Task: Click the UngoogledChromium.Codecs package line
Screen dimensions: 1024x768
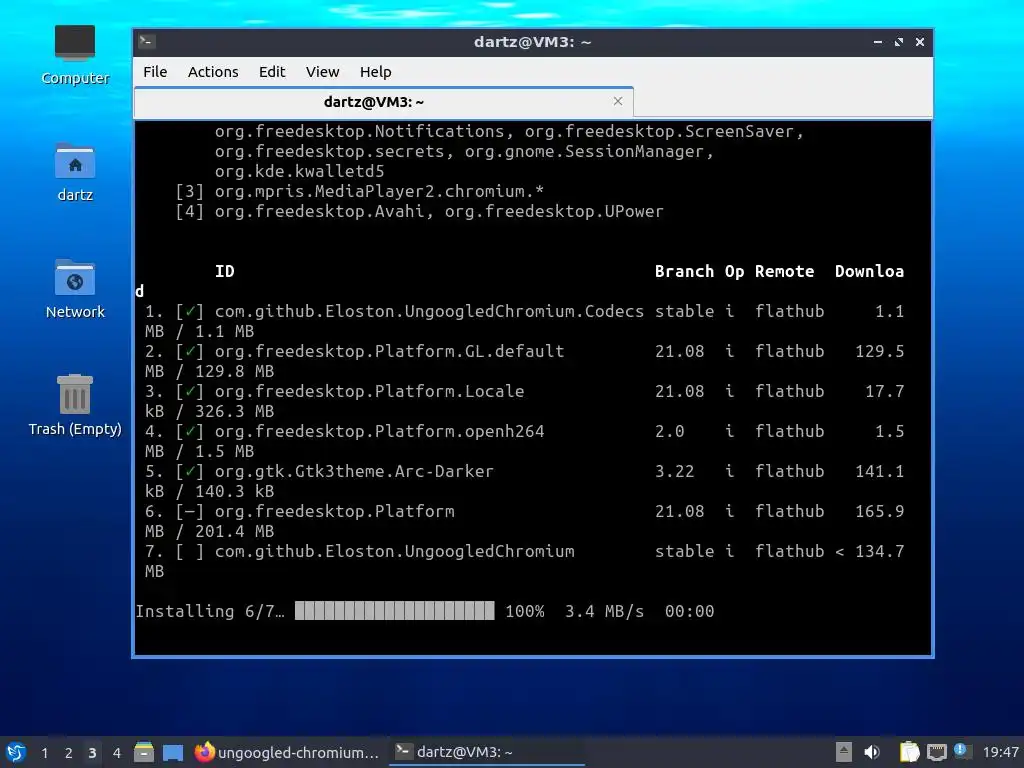Action: tap(429, 312)
